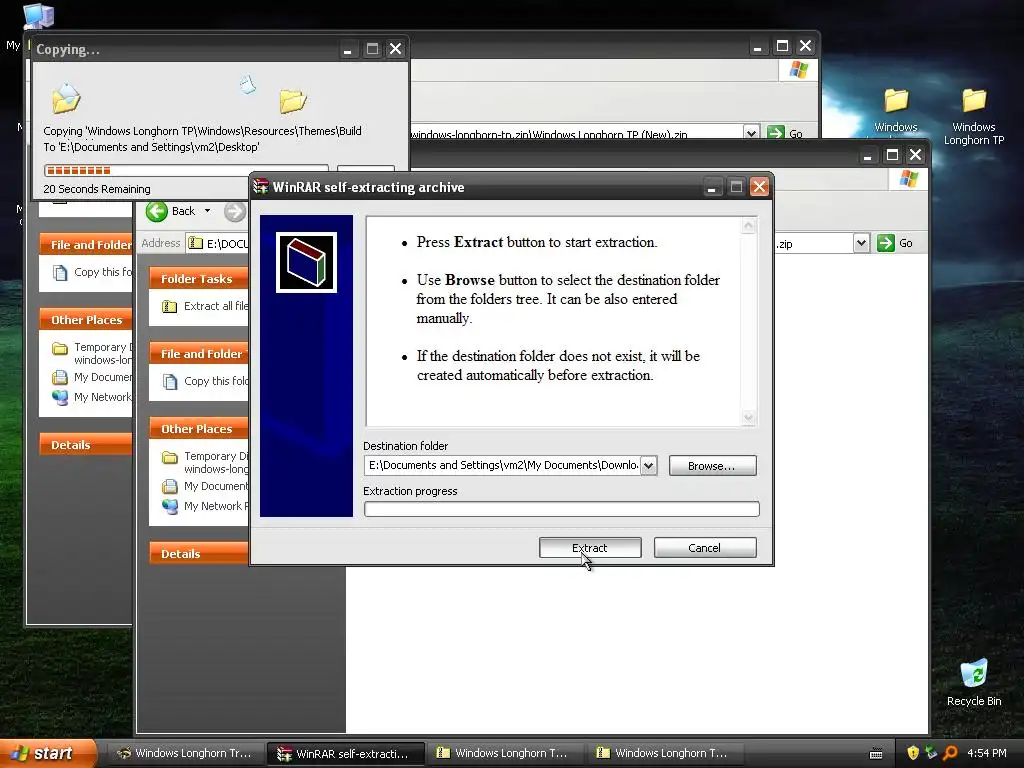Collapse File and Folder panel in front window

(x=198, y=353)
